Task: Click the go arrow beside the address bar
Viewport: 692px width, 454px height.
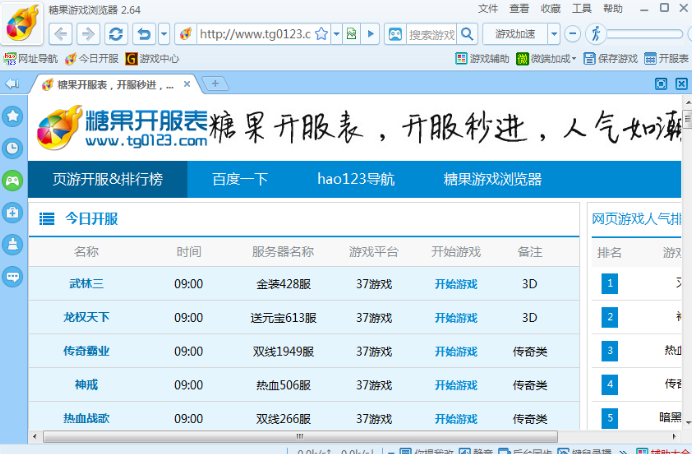Action: 370,34
